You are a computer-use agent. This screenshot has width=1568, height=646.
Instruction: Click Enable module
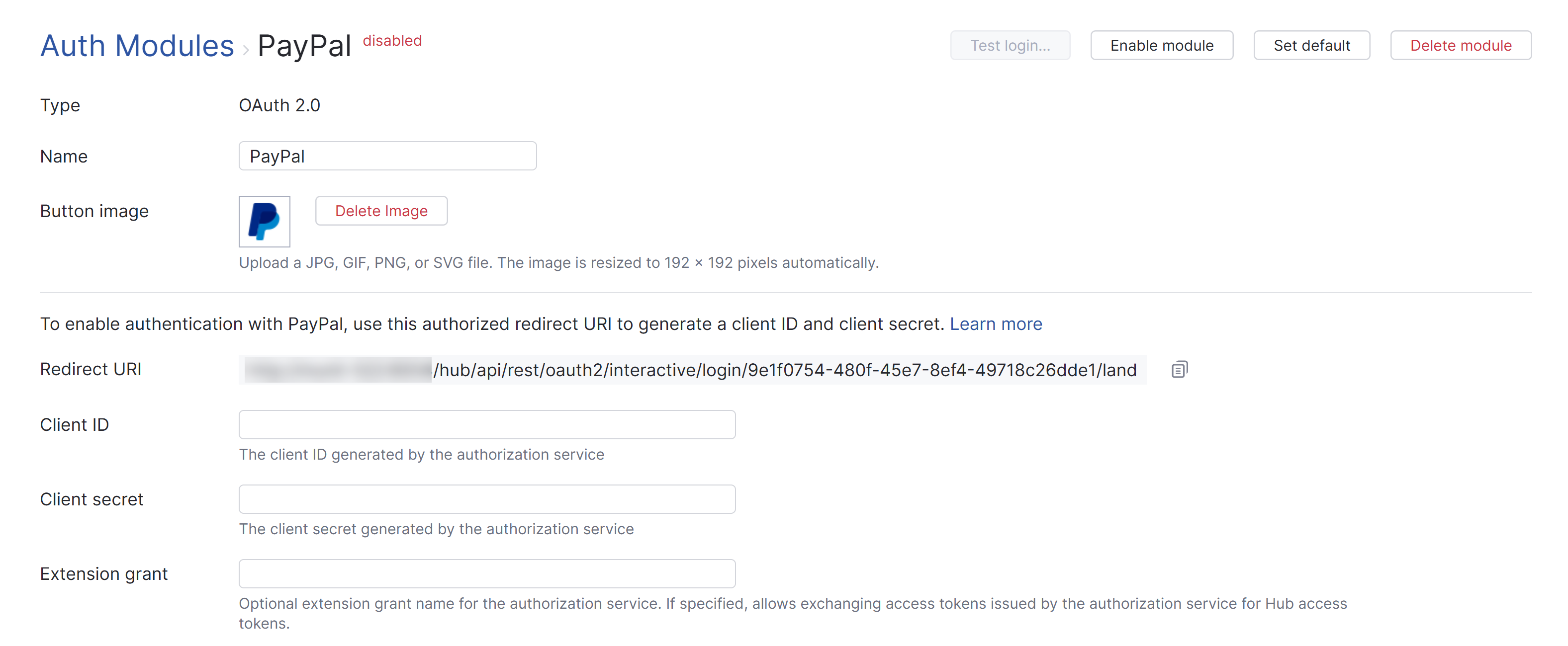pos(1161,45)
